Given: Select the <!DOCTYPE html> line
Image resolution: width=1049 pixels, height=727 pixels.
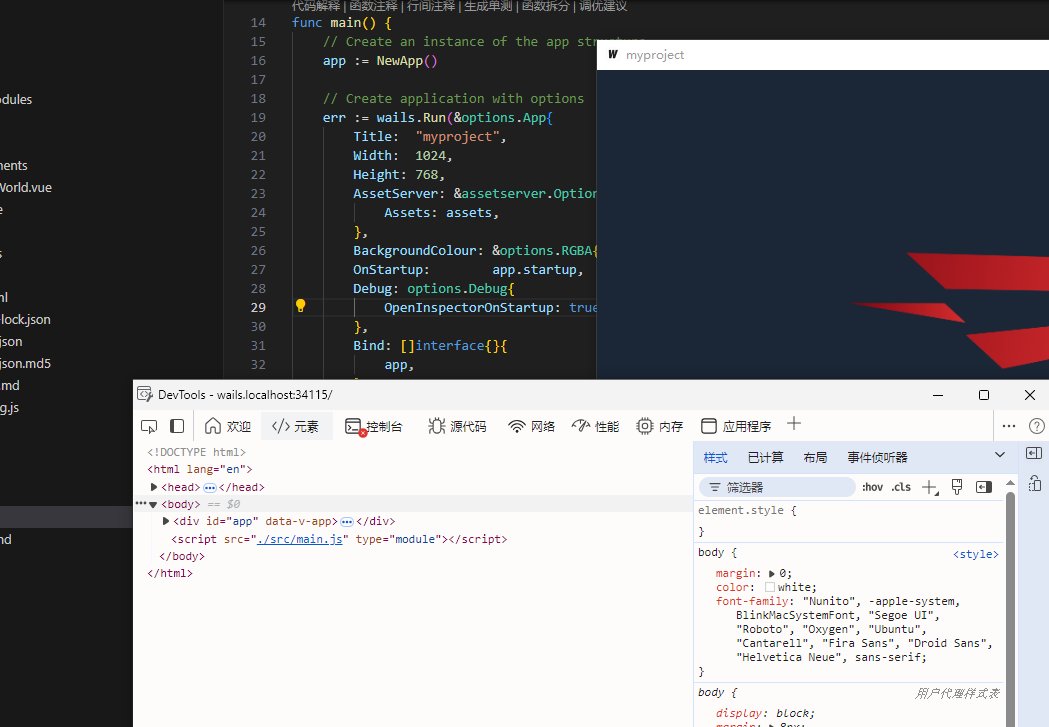Looking at the screenshot, I should point(197,452).
